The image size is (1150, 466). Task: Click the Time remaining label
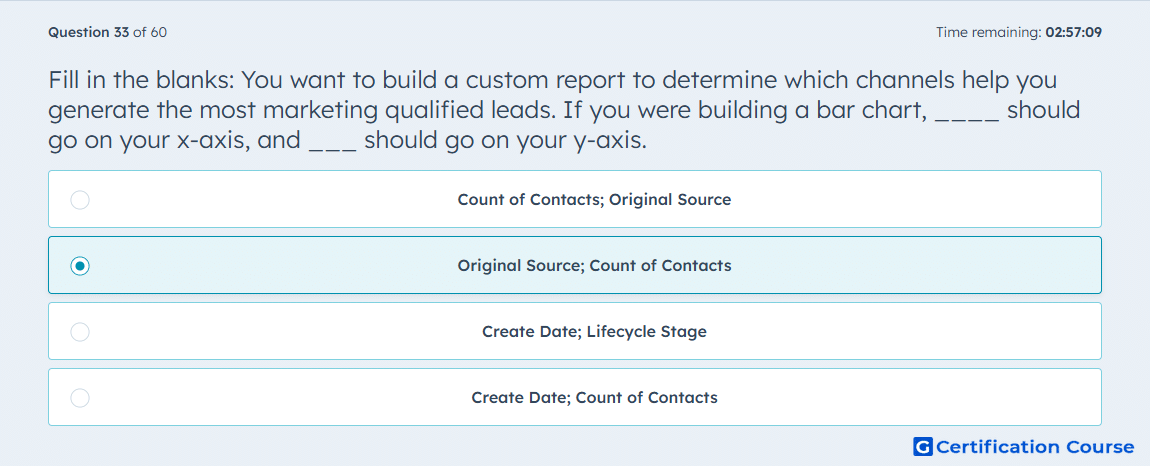(989, 32)
